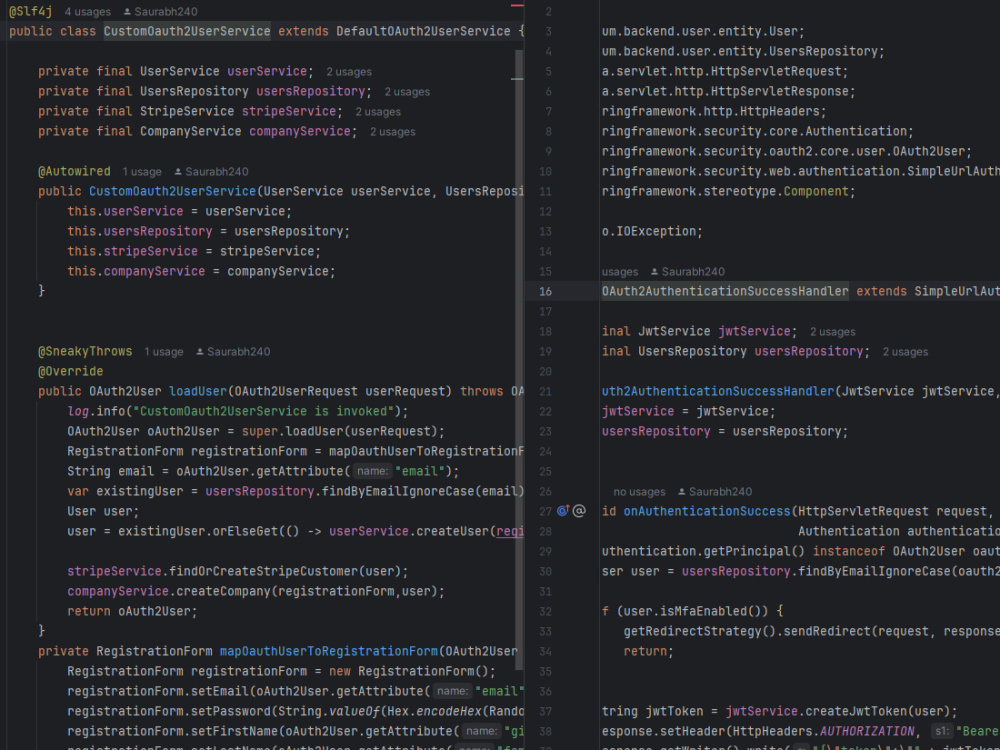1000x750 pixels.
Task: Click the highlighted CustomOauth2UserService class name in the declaration
Action: point(187,31)
